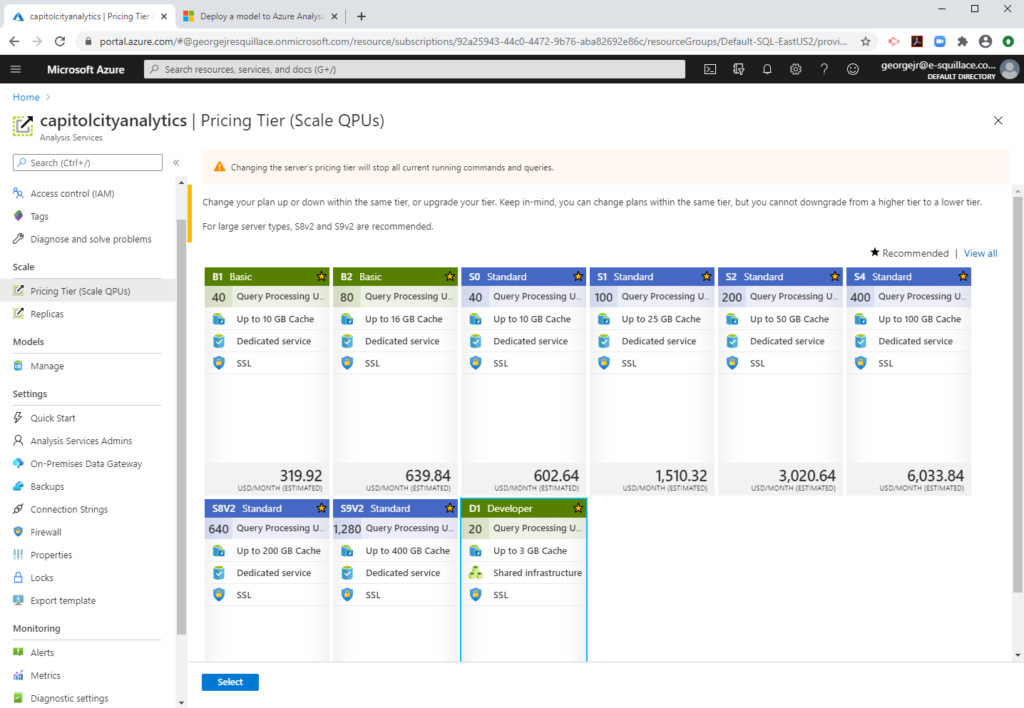Toggle the star on the B1 Basic card
This screenshot has width=1024, height=708.
click(x=321, y=276)
